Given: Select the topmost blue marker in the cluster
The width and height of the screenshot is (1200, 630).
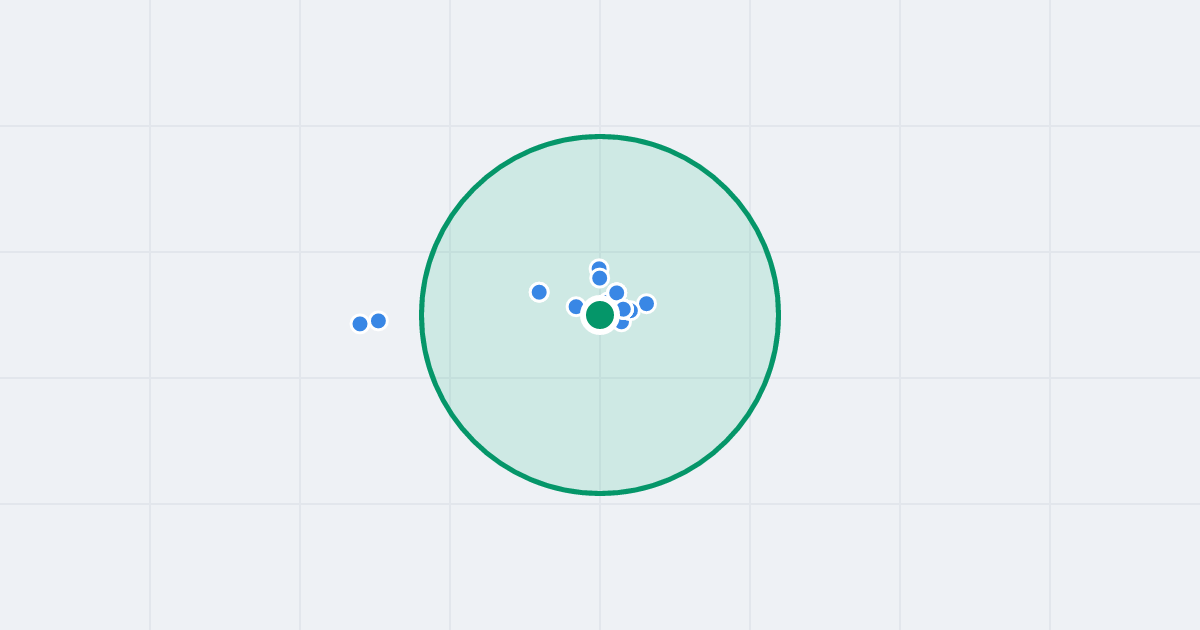Looking at the screenshot, I should [599, 267].
